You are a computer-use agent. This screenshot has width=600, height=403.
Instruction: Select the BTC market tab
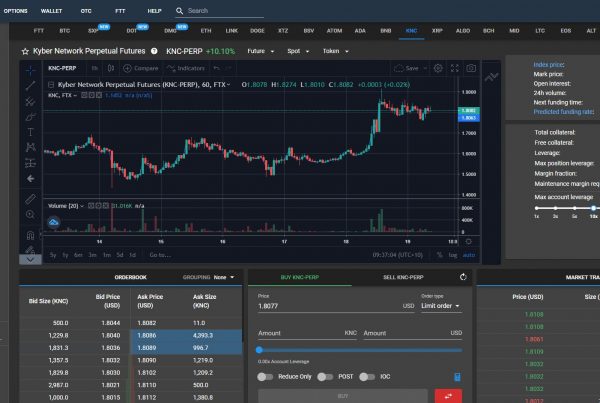click(65, 31)
